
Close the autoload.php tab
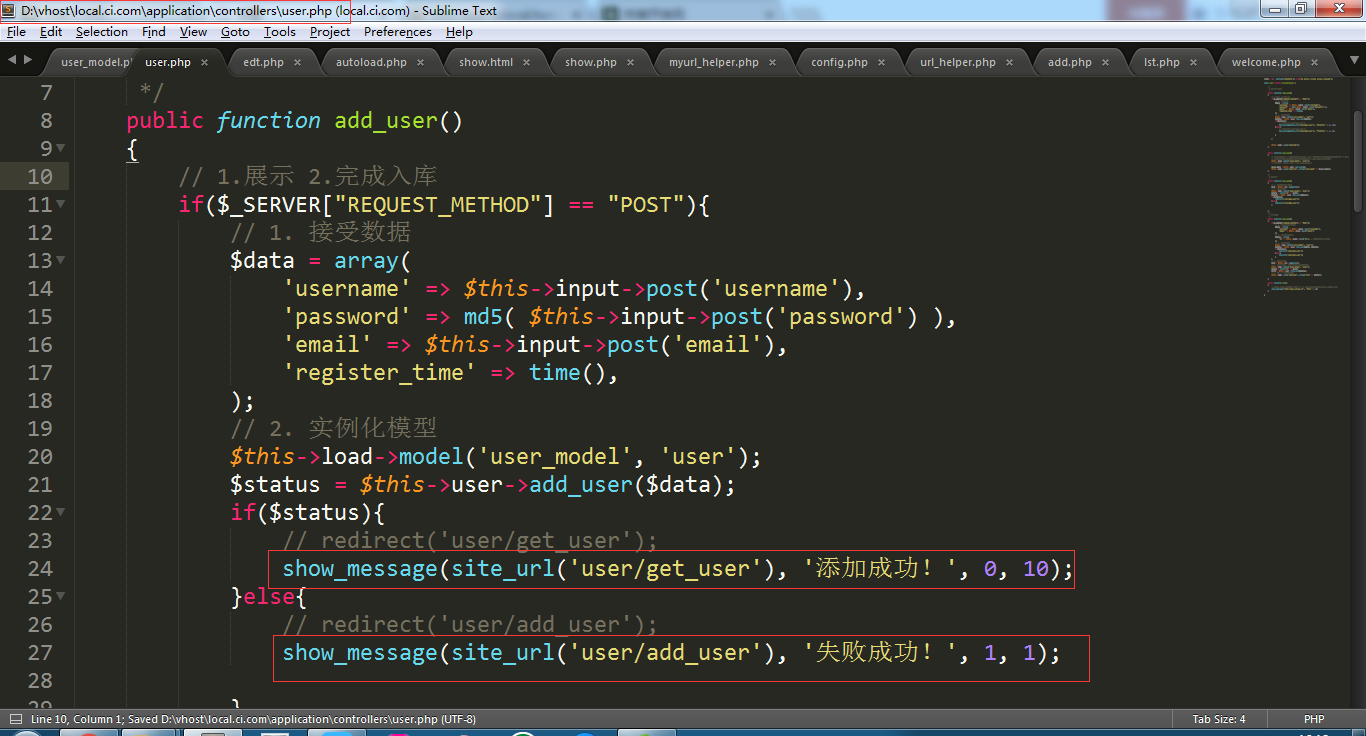click(x=421, y=62)
